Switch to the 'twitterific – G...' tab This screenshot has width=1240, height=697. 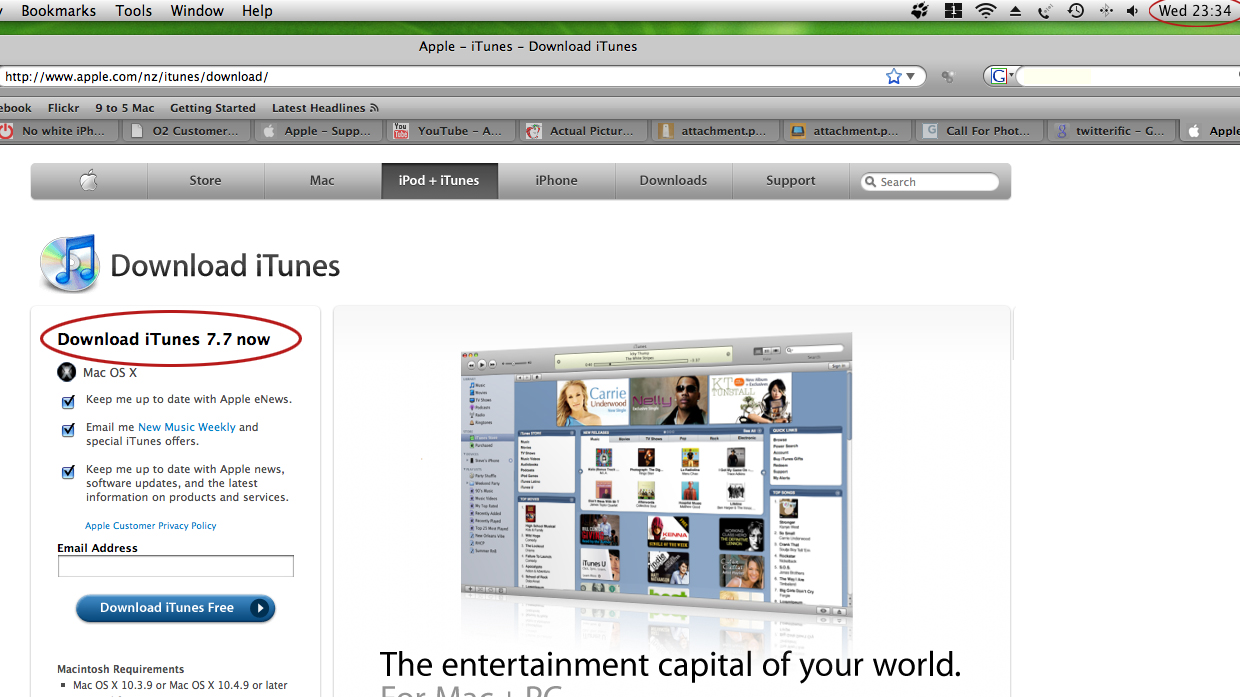coord(1113,131)
